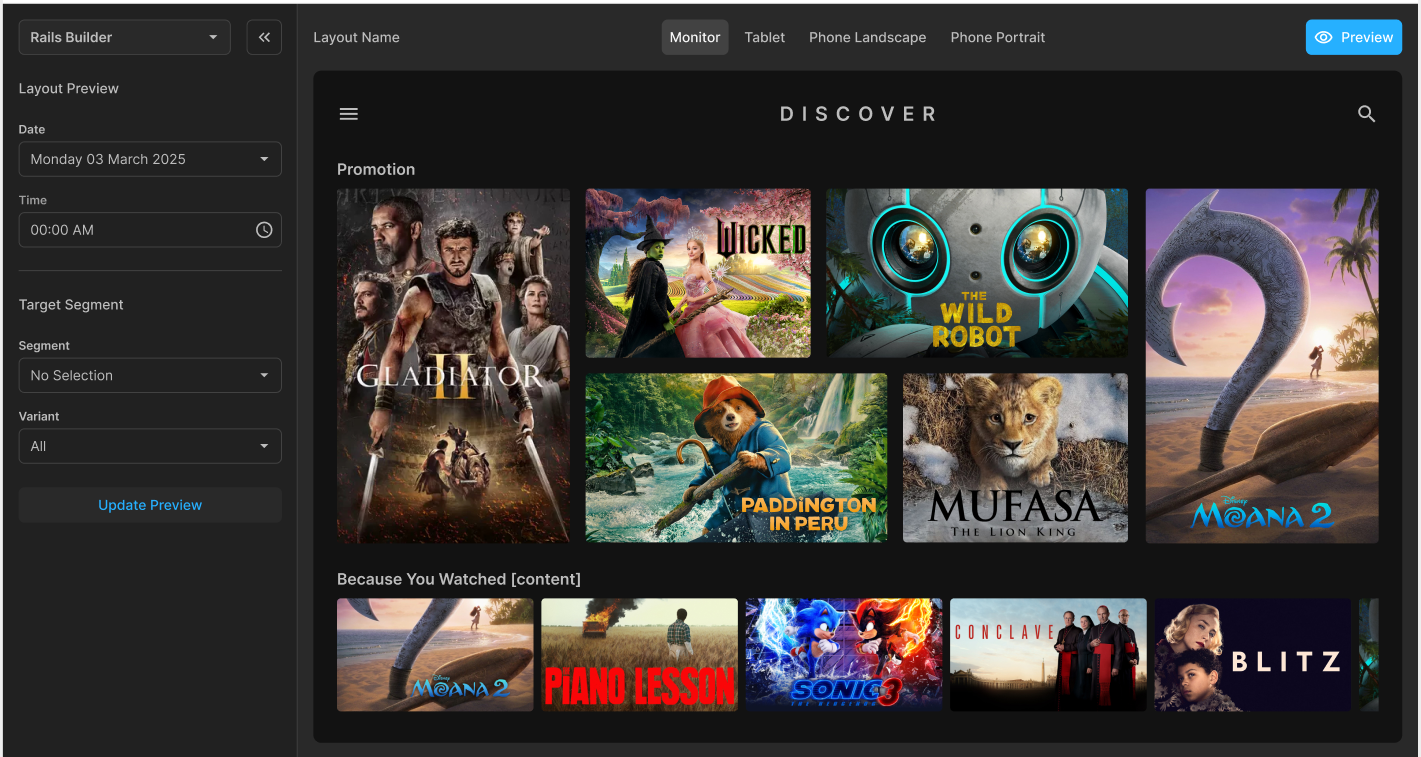Select the Blitz thumbnail
The height and width of the screenshot is (757, 1421).
pyautogui.click(x=1253, y=655)
